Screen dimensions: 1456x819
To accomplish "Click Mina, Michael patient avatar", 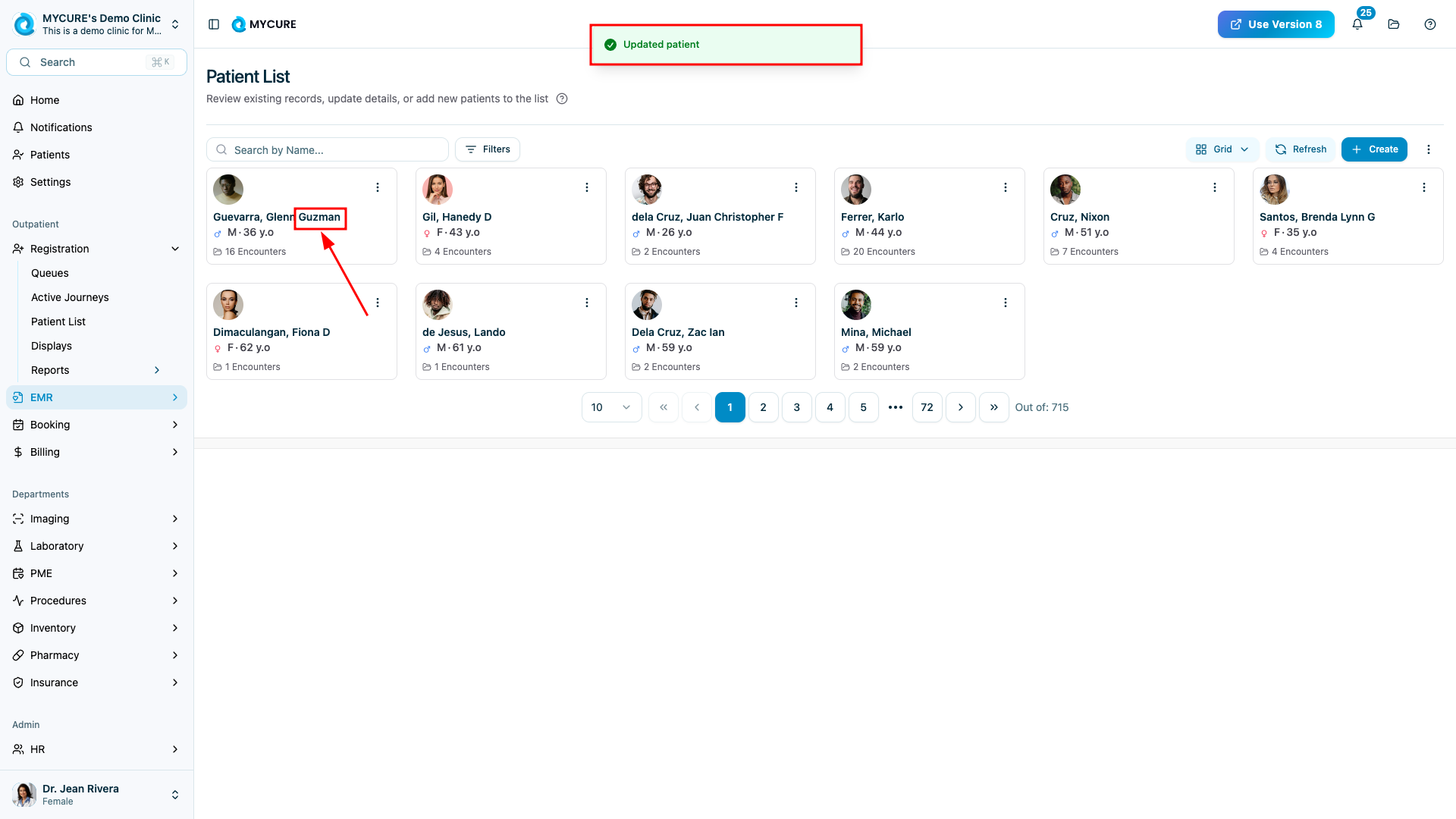I will 856,305.
